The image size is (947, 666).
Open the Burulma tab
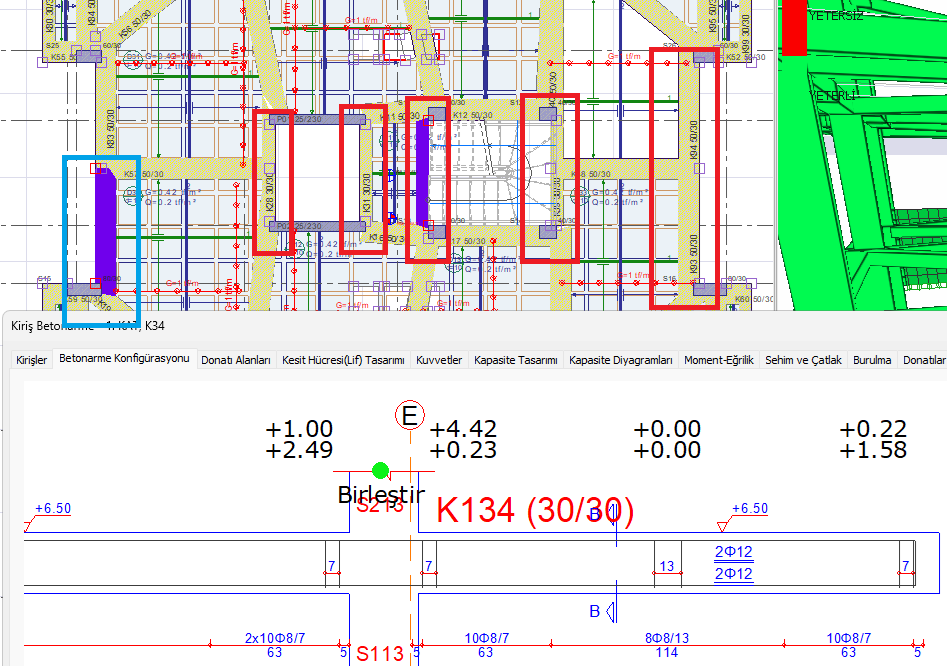(x=872, y=360)
